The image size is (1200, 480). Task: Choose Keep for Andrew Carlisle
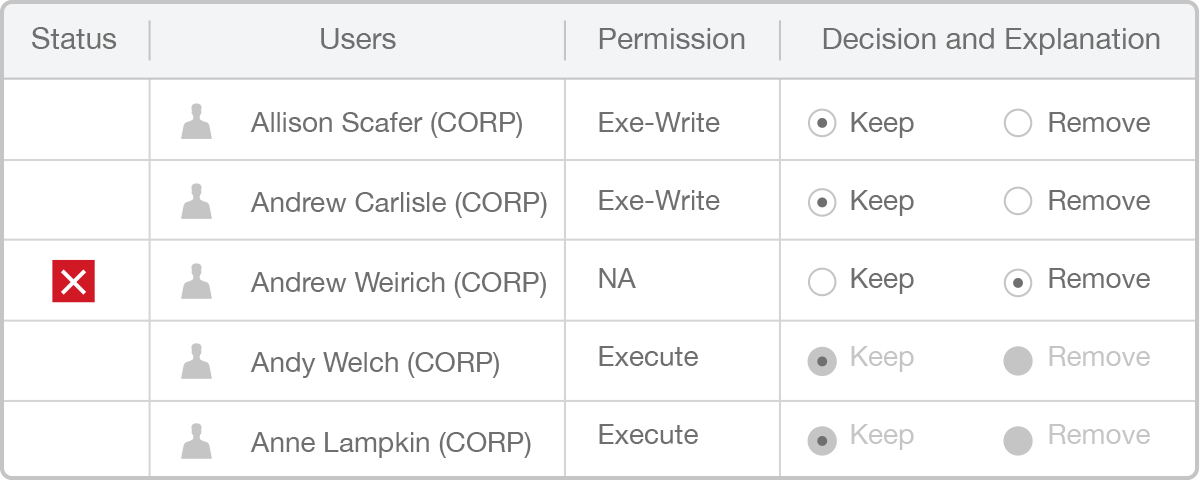[x=821, y=202]
